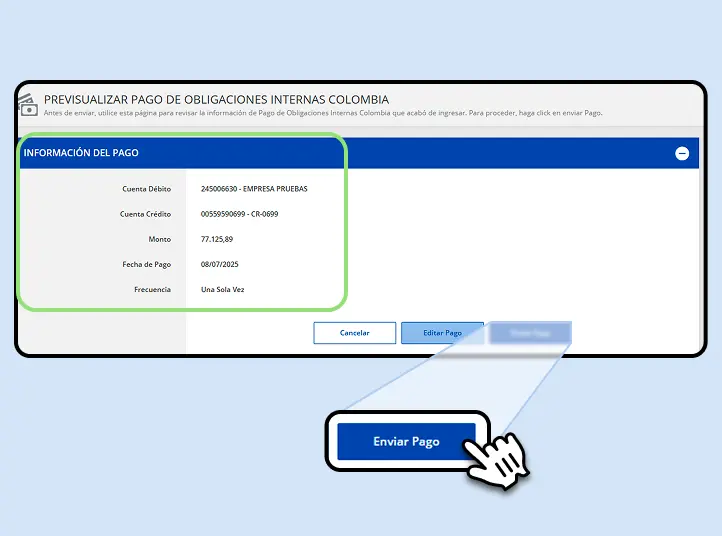Click the Fecha de Pago label

(146, 264)
